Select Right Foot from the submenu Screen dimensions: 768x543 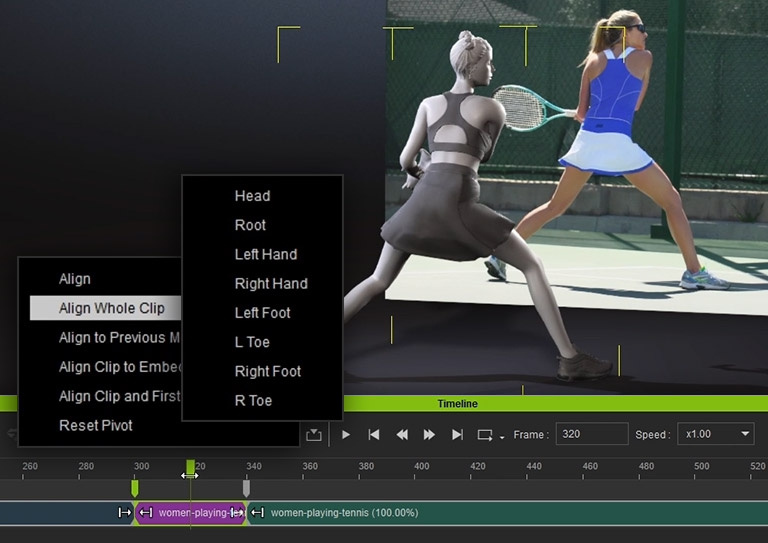click(x=267, y=371)
